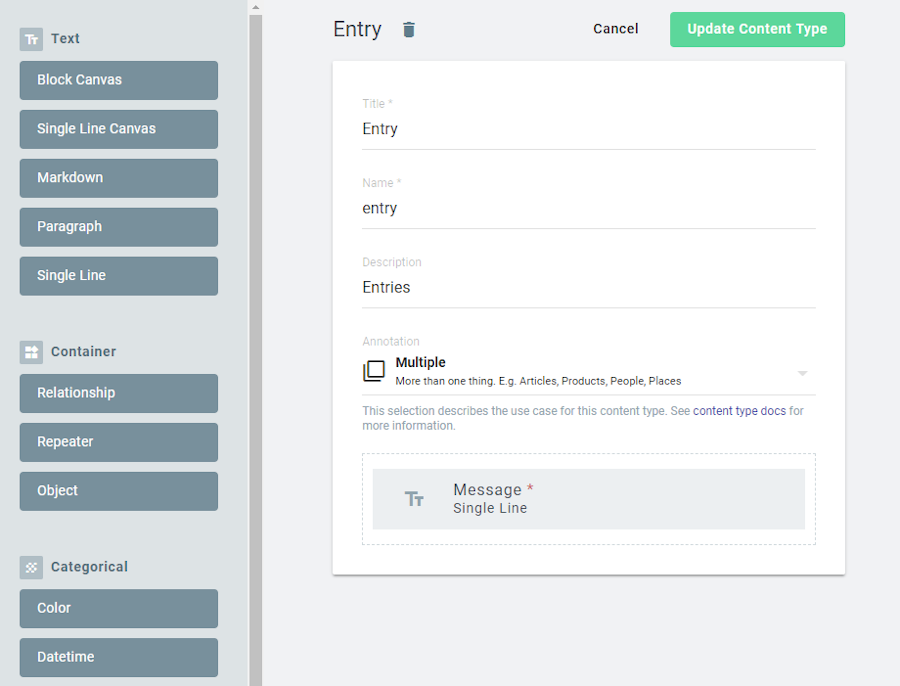Click the Container section heading
Screen dimensions: 900x686
point(83,352)
